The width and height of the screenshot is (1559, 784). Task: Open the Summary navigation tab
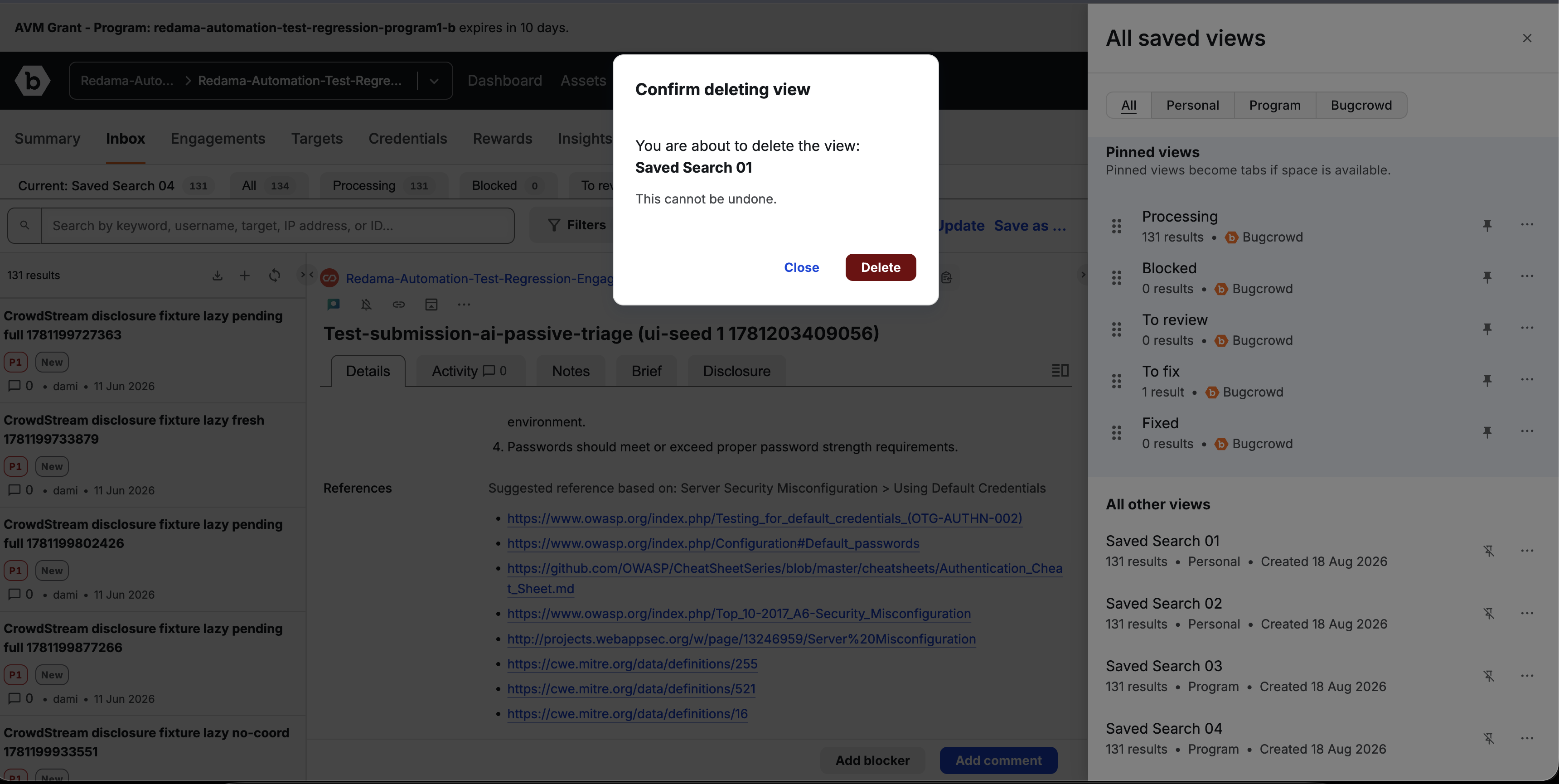[47, 139]
